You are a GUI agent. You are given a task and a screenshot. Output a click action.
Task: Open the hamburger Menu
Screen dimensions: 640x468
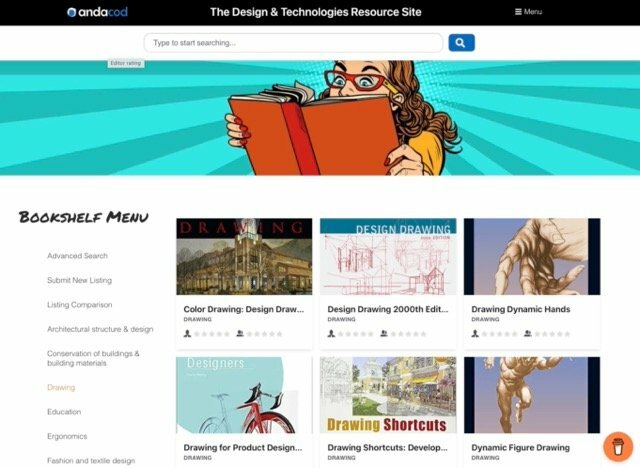coord(528,12)
